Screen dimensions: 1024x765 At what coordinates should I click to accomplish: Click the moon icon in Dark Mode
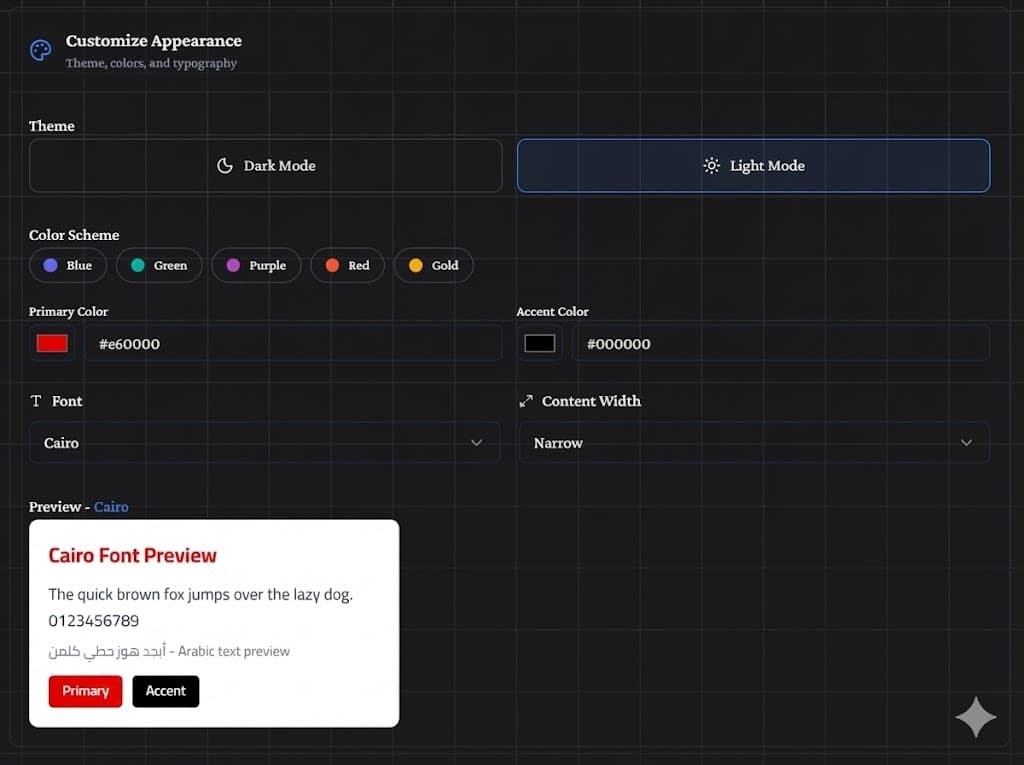[225, 166]
